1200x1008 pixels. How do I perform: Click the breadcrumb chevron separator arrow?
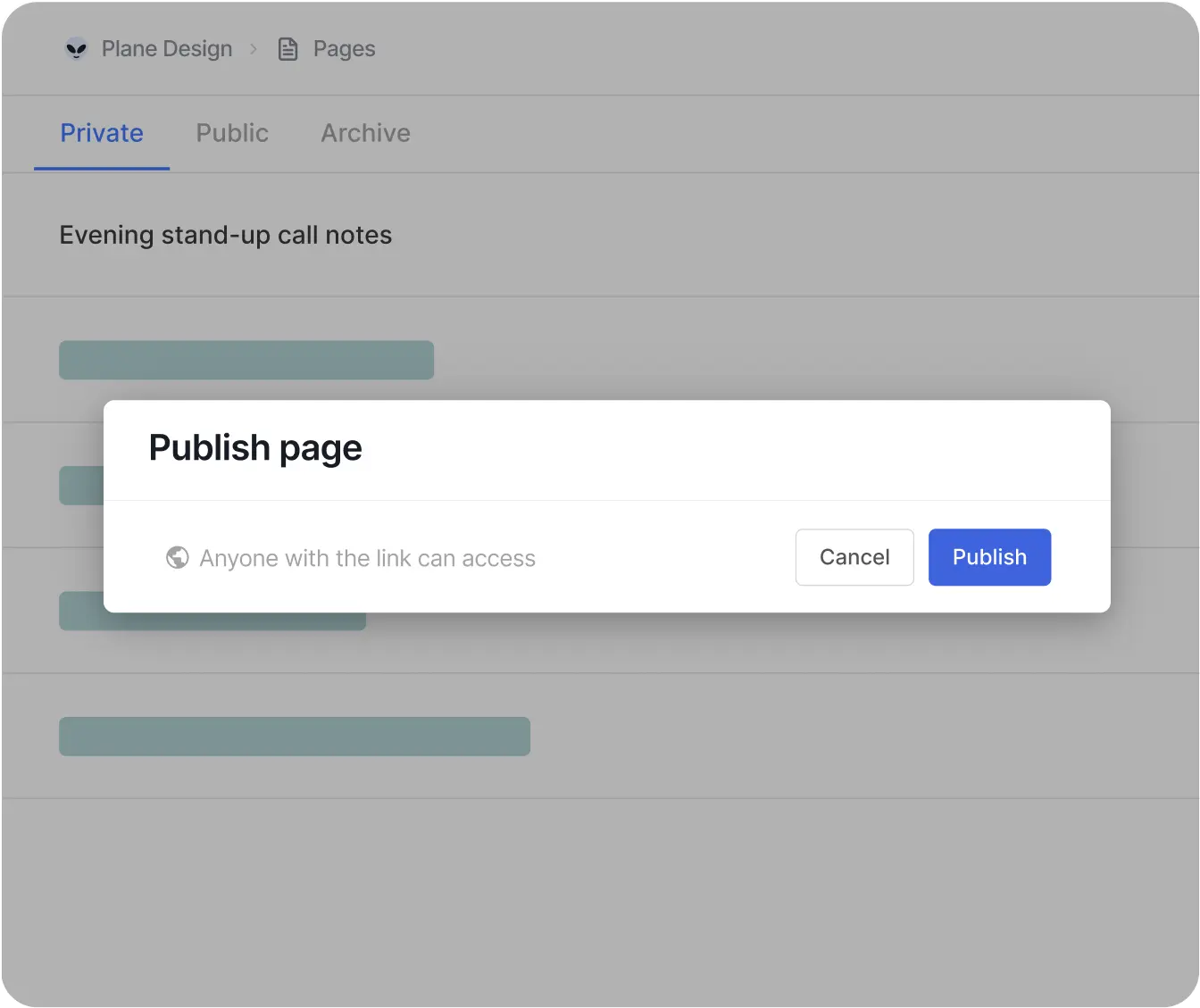(254, 49)
